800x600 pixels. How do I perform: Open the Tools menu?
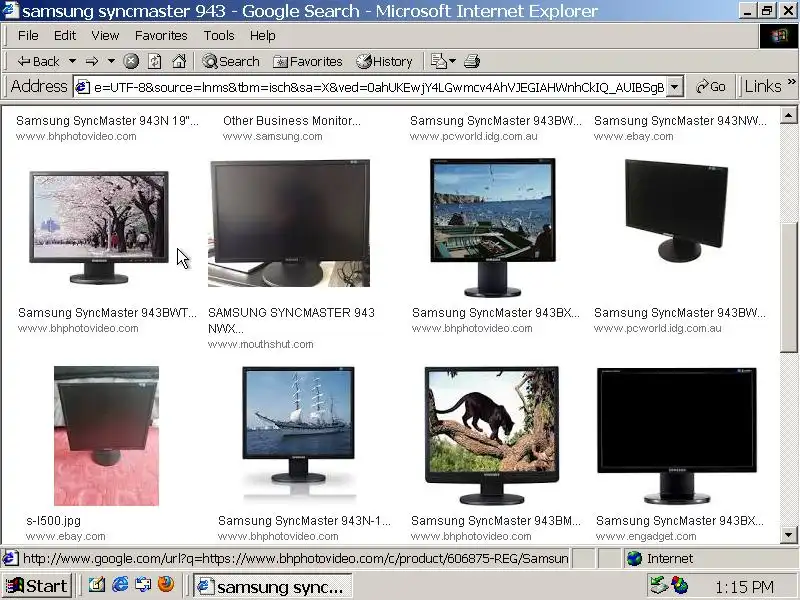click(219, 35)
